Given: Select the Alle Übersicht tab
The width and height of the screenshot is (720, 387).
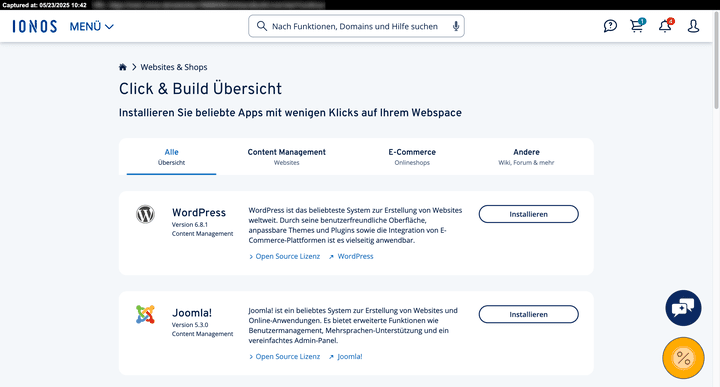Looking at the screenshot, I should tap(171, 157).
